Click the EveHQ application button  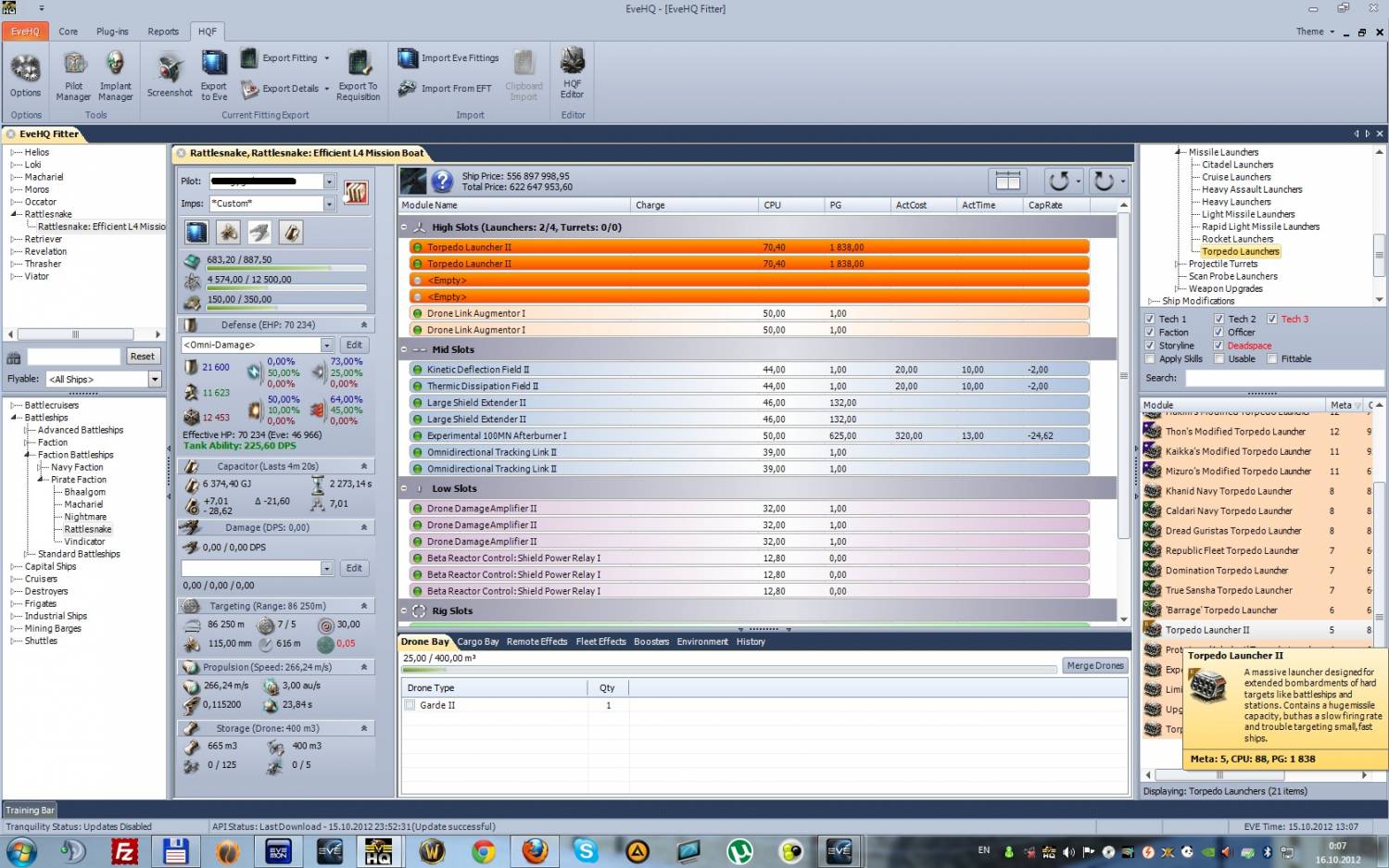coord(25,31)
